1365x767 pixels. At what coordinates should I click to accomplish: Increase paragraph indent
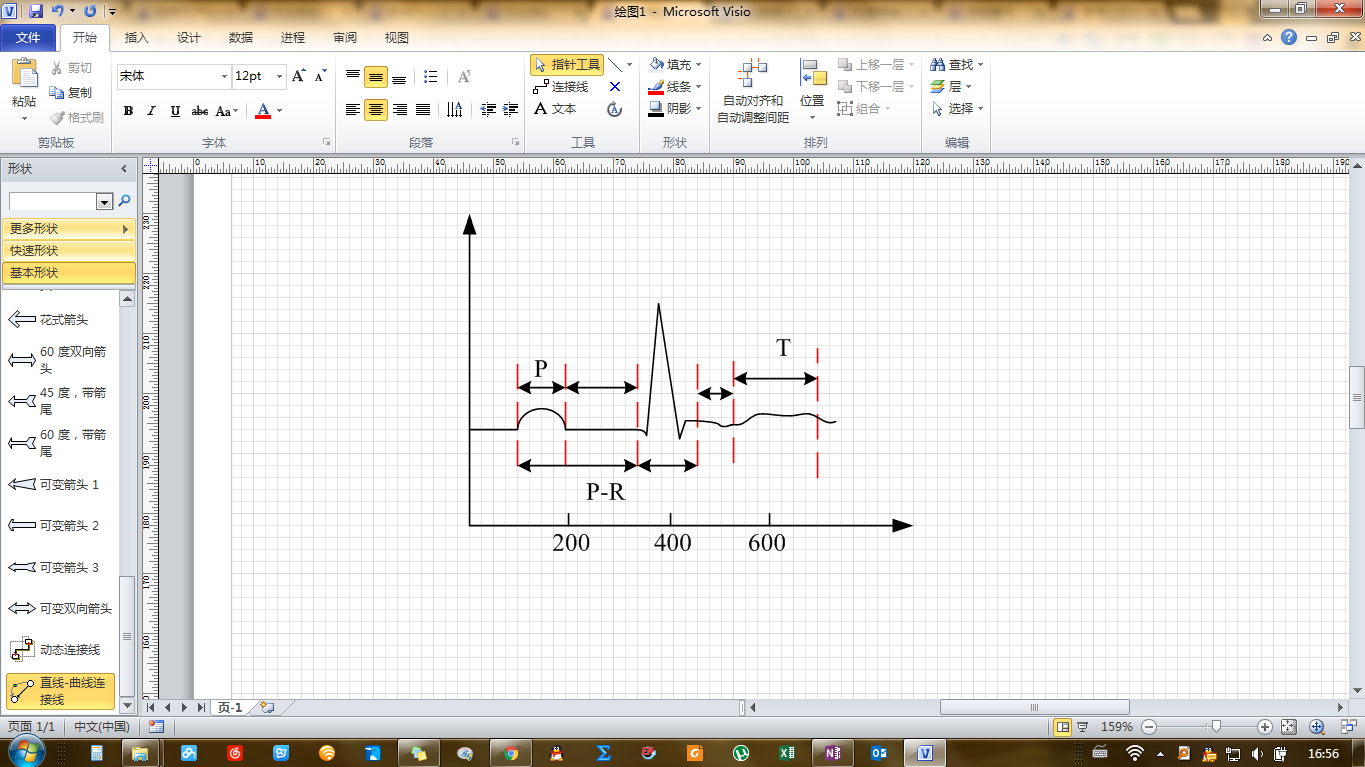[511, 110]
